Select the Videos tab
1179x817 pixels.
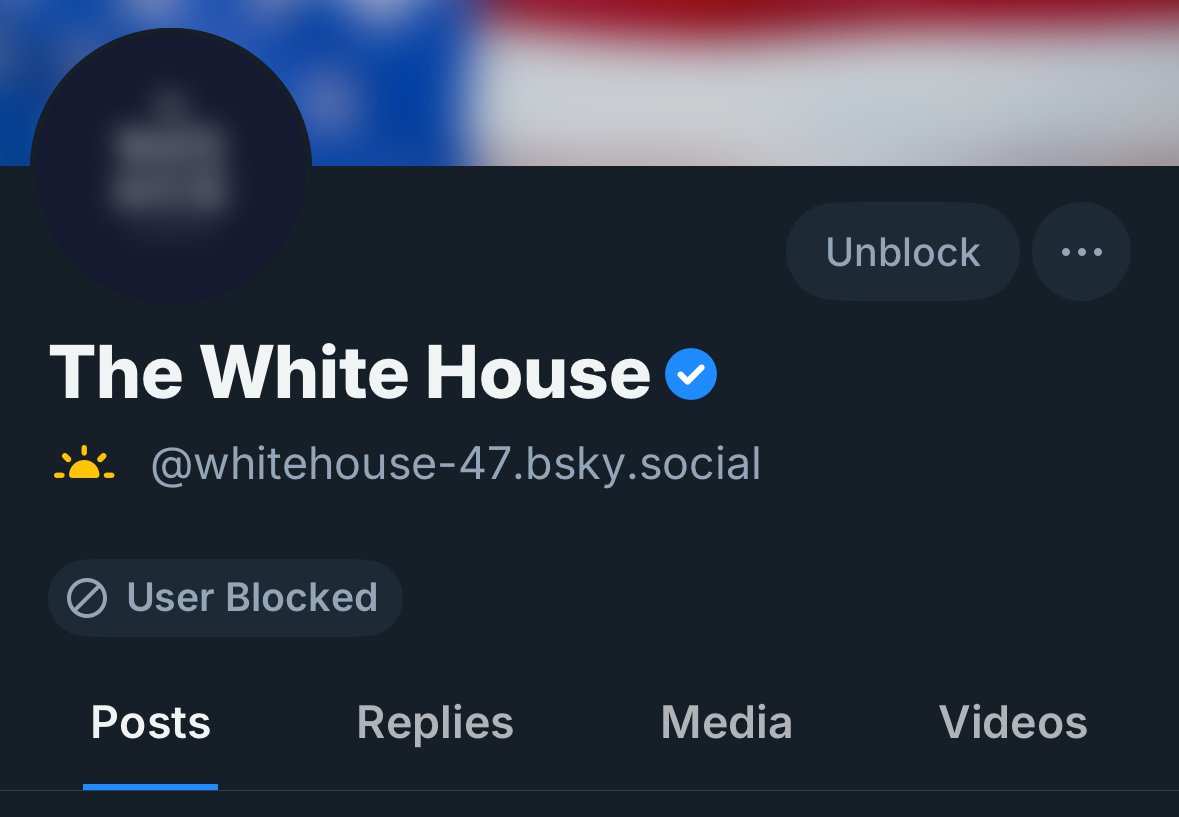click(x=1013, y=723)
